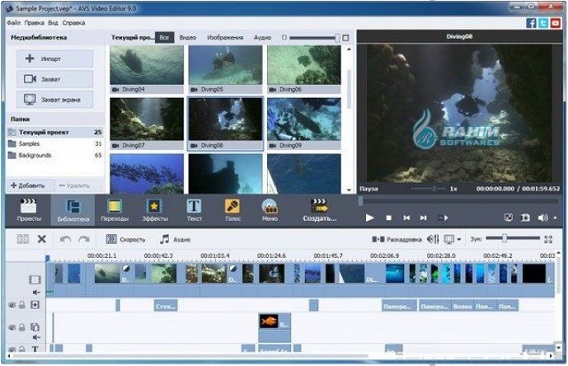Viewport: 568px width, 366px height.
Task: Expand the video effects track plus icon
Action: [35, 305]
